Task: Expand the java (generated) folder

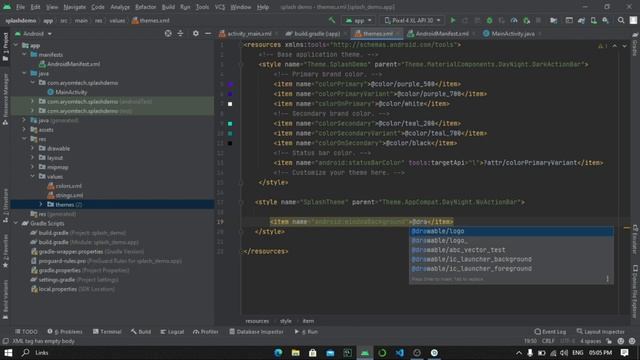Action: (x=24, y=120)
